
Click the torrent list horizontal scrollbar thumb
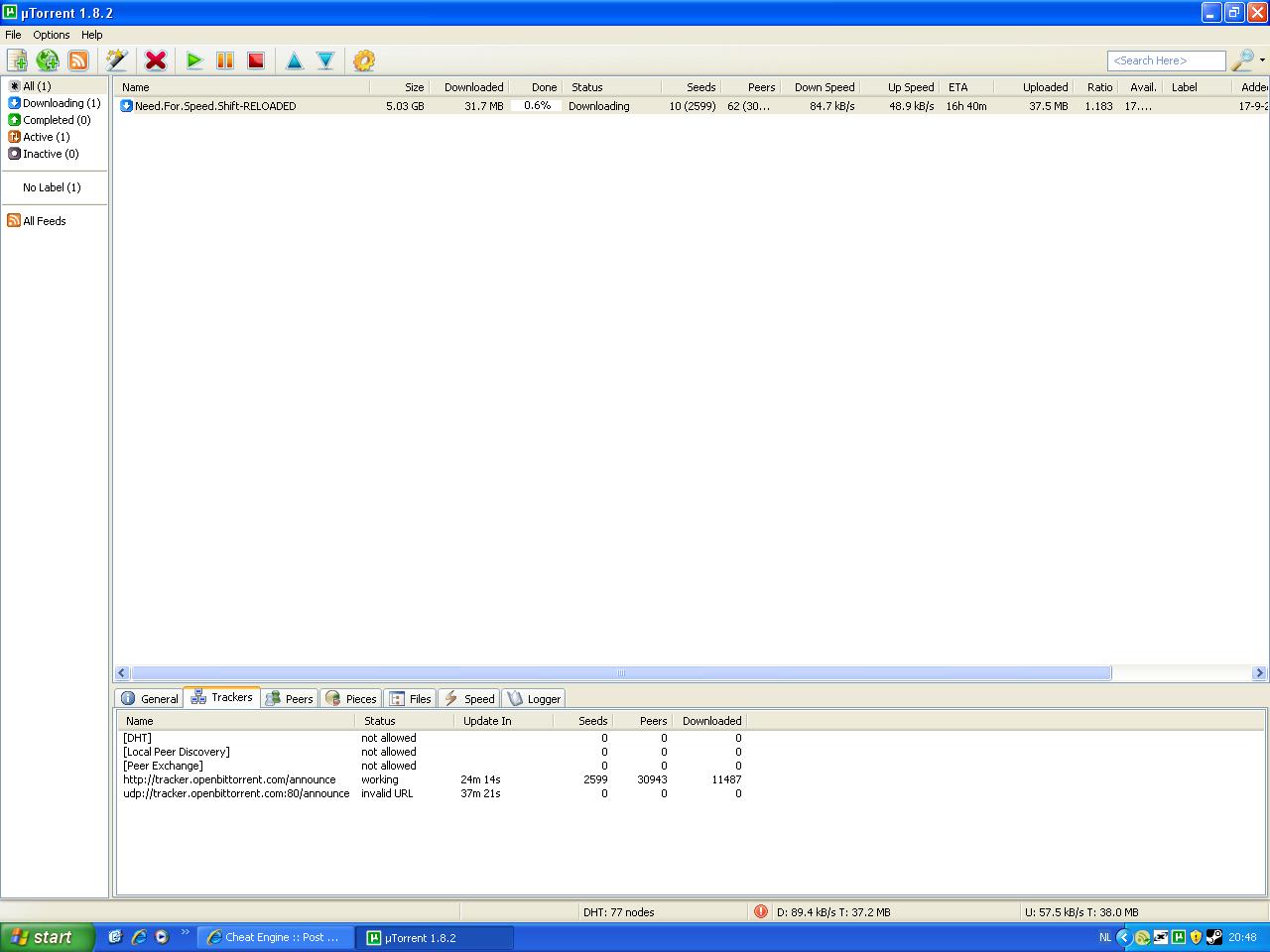point(621,673)
